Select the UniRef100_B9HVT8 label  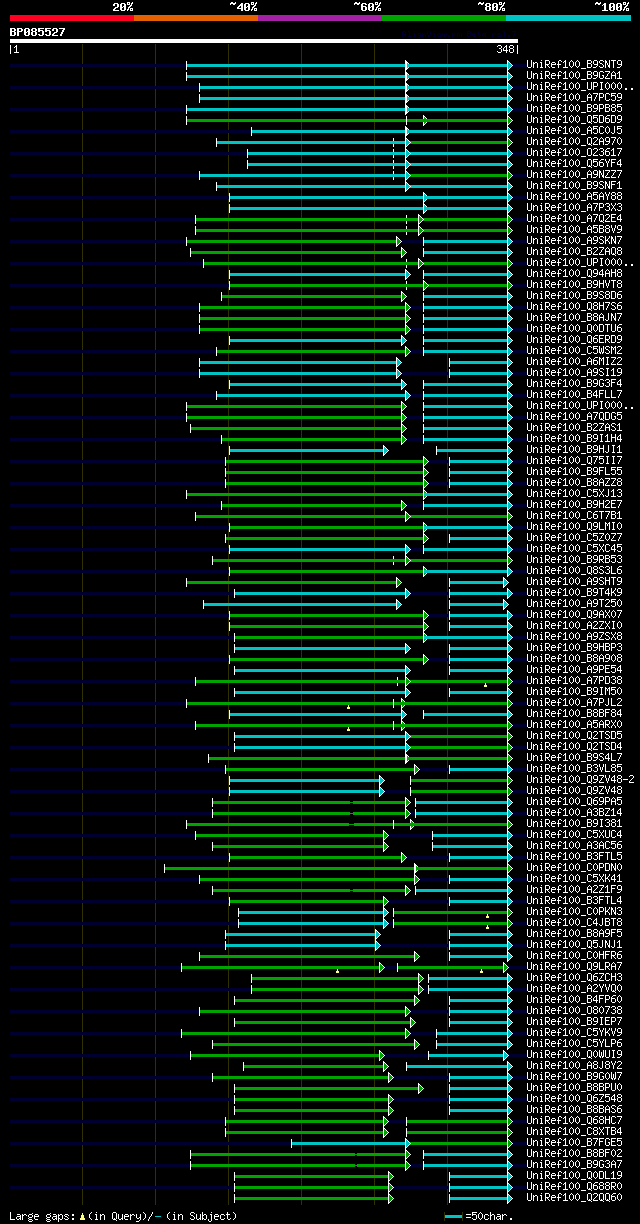coord(574,284)
